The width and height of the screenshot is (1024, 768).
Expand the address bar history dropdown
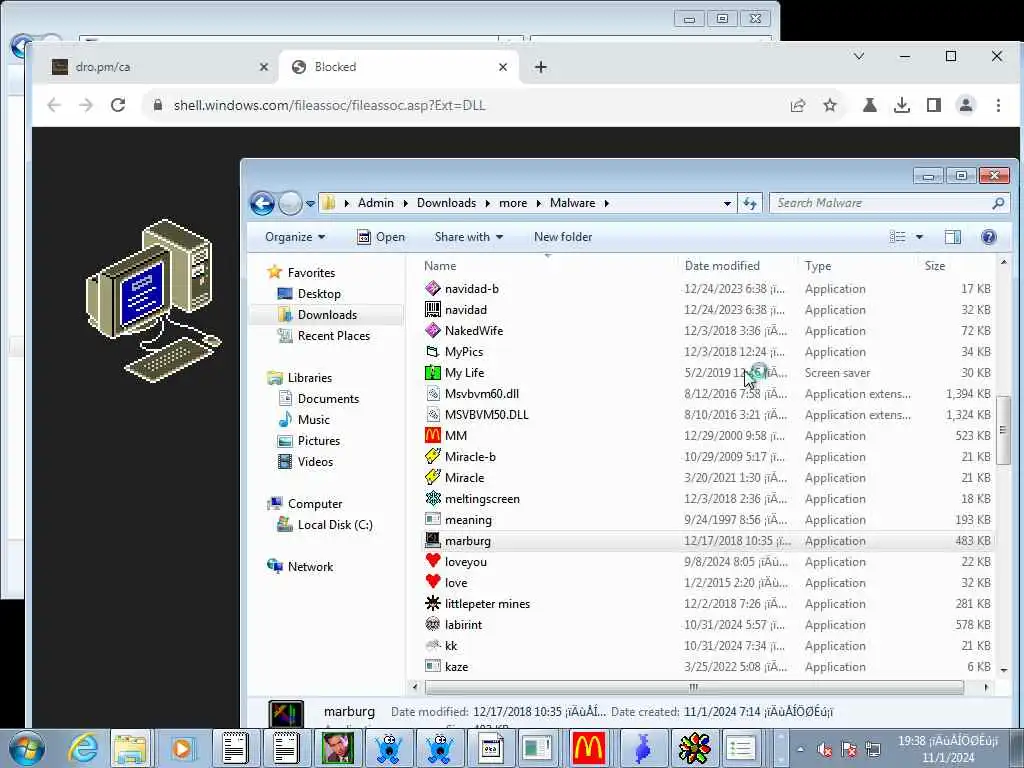coord(727,203)
